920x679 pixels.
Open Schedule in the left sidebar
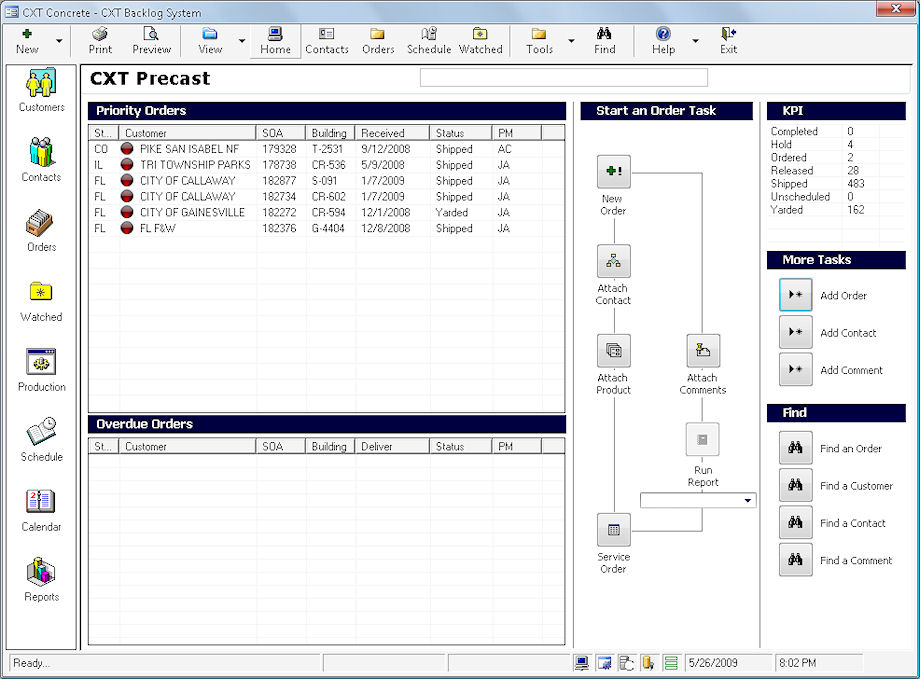[x=41, y=440]
